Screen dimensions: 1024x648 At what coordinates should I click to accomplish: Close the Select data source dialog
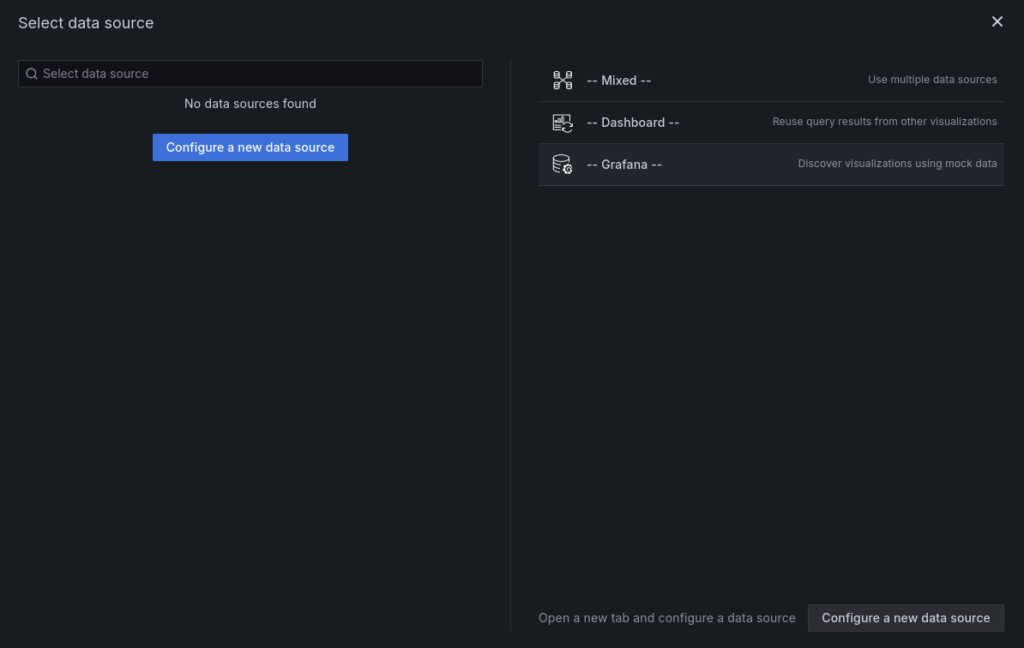[x=996, y=22]
